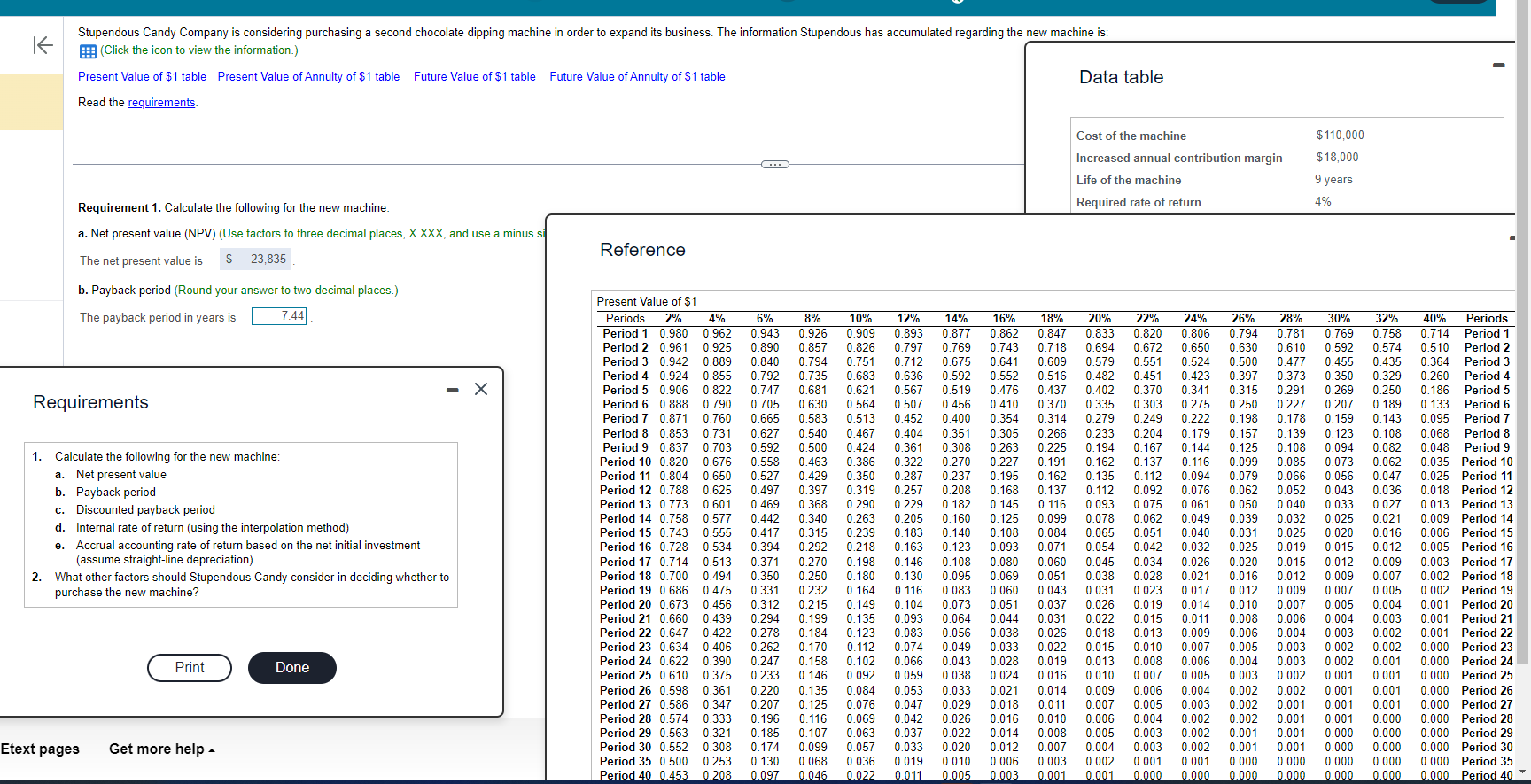Click the 10% column header in table
The width and height of the screenshot is (1531, 784).
pos(860,319)
